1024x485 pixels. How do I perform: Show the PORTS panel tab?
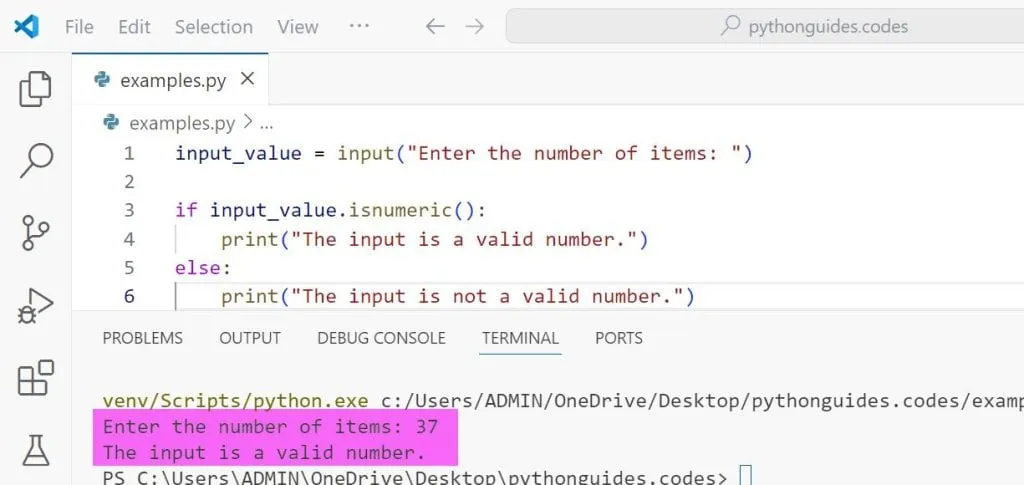pos(618,338)
